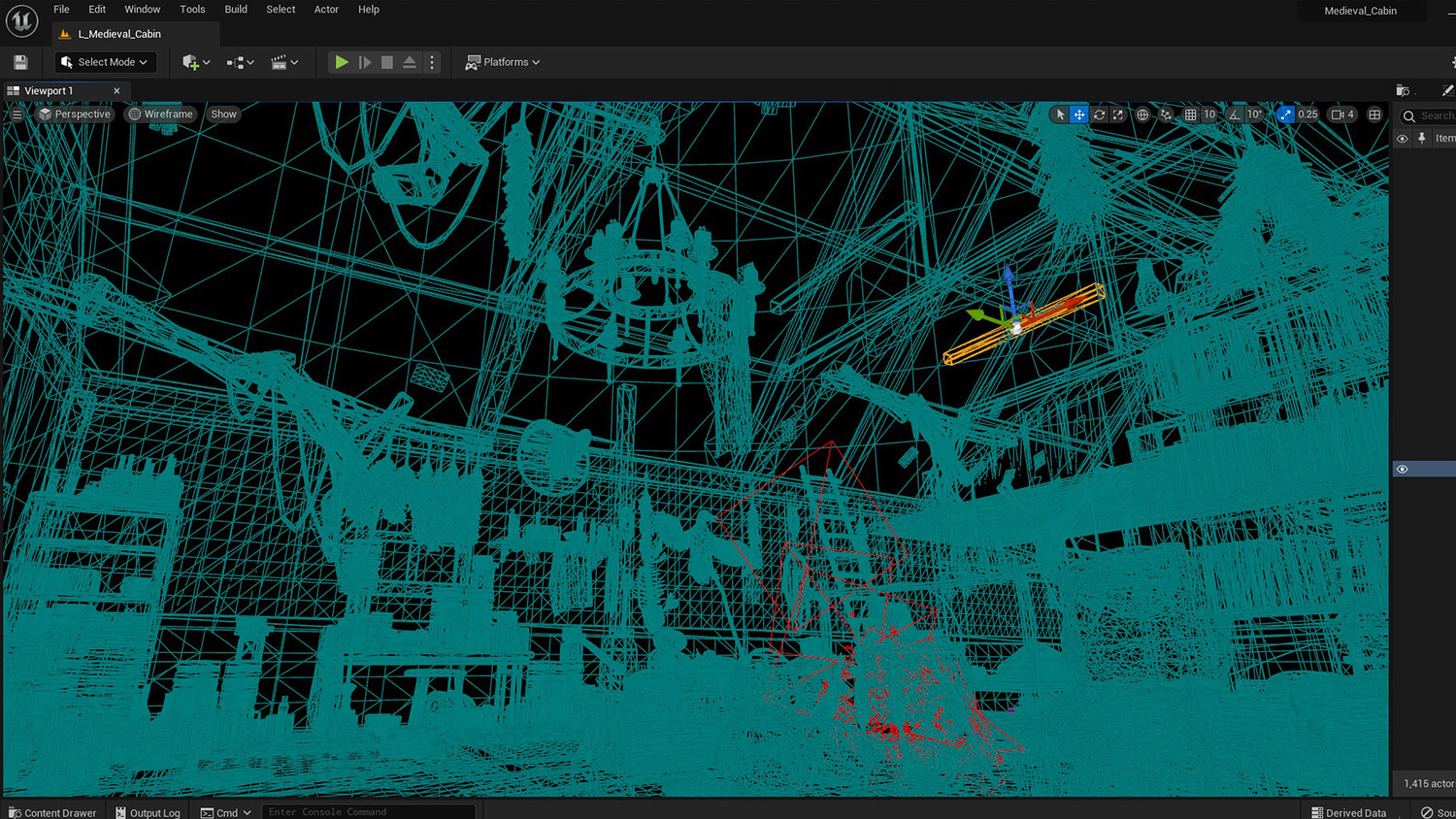This screenshot has height=819, width=1456.
Task: Click the source control status button
Action: pos(1438,812)
